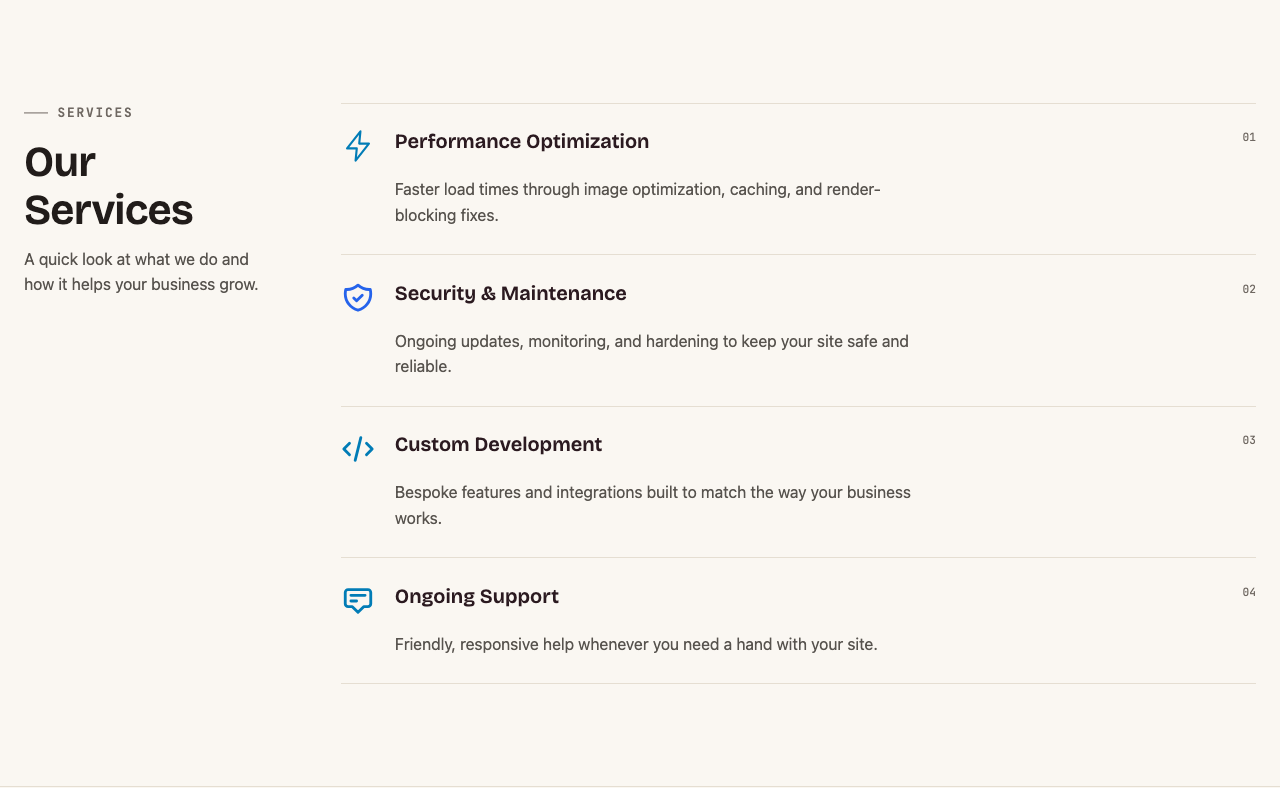Open the Ongoing Support heading
The width and height of the screenshot is (1280, 788).
[477, 596]
